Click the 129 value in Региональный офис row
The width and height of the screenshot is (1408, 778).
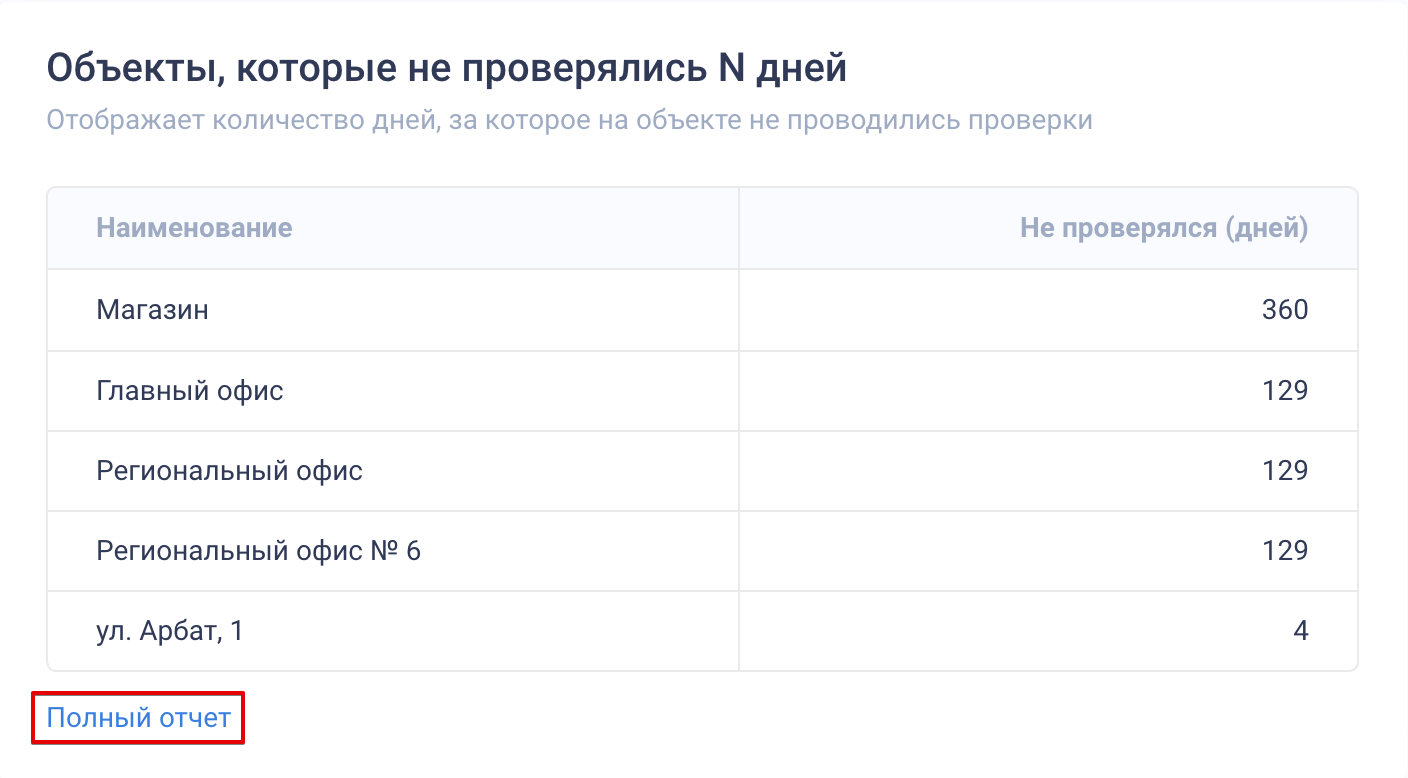tap(1285, 470)
